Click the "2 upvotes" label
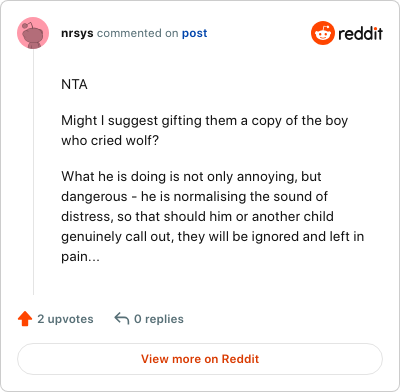The height and width of the screenshot is (392, 400). coord(65,319)
